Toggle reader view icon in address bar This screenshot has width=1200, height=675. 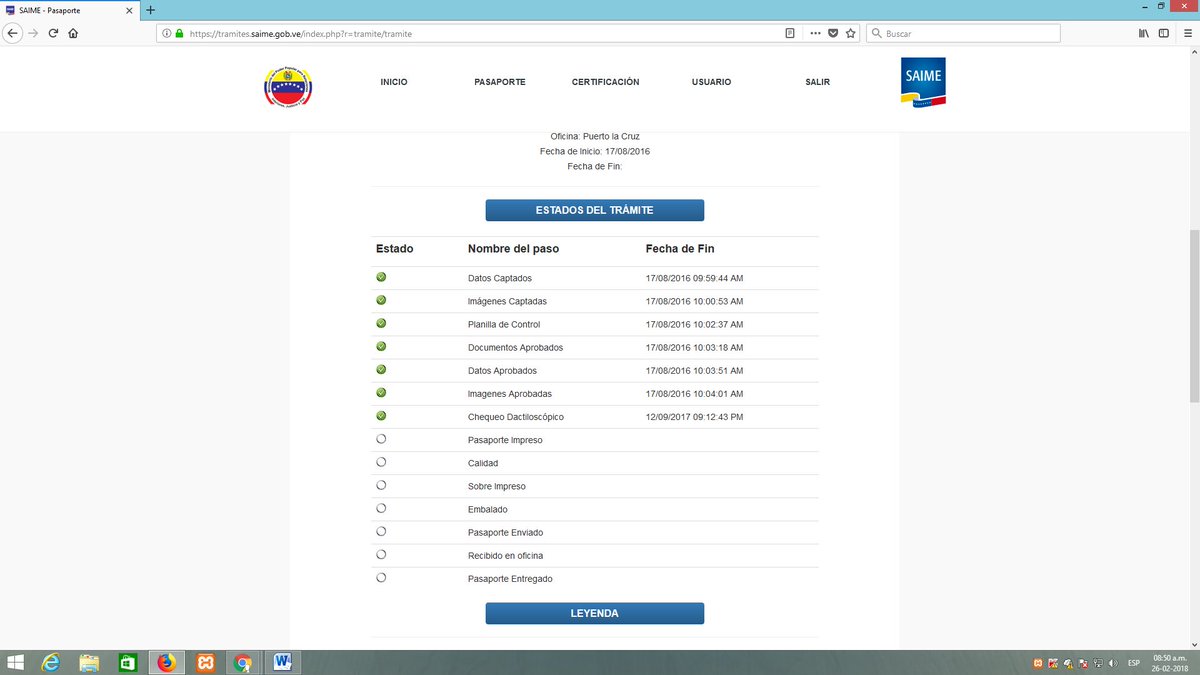pos(790,33)
